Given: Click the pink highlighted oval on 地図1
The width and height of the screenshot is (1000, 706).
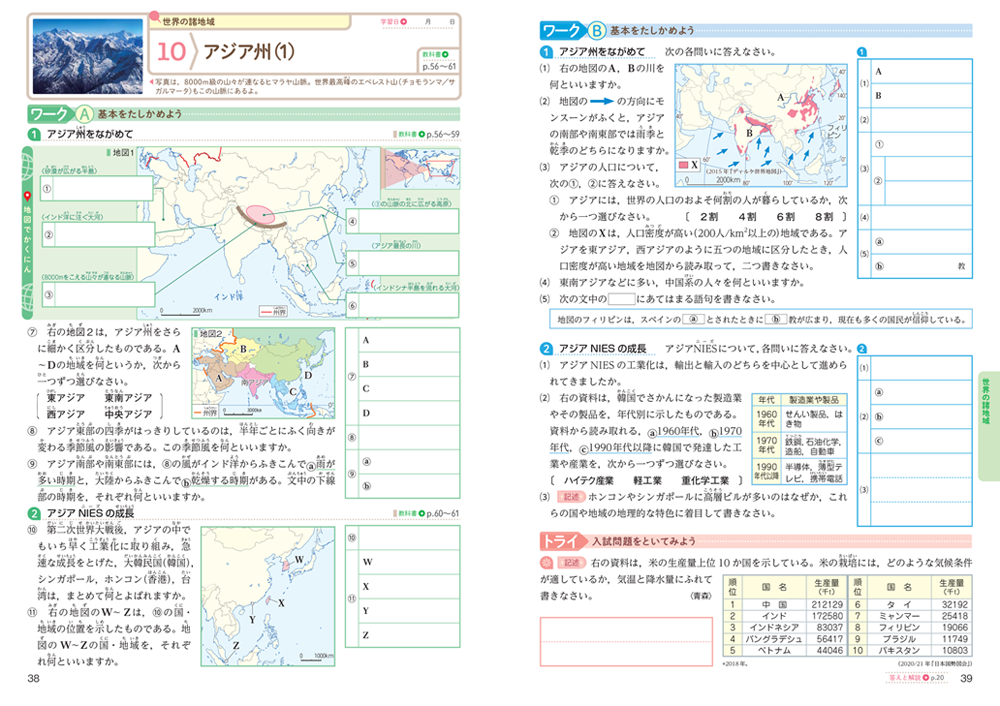Looking at the screenshot, I should pos(261,214).
